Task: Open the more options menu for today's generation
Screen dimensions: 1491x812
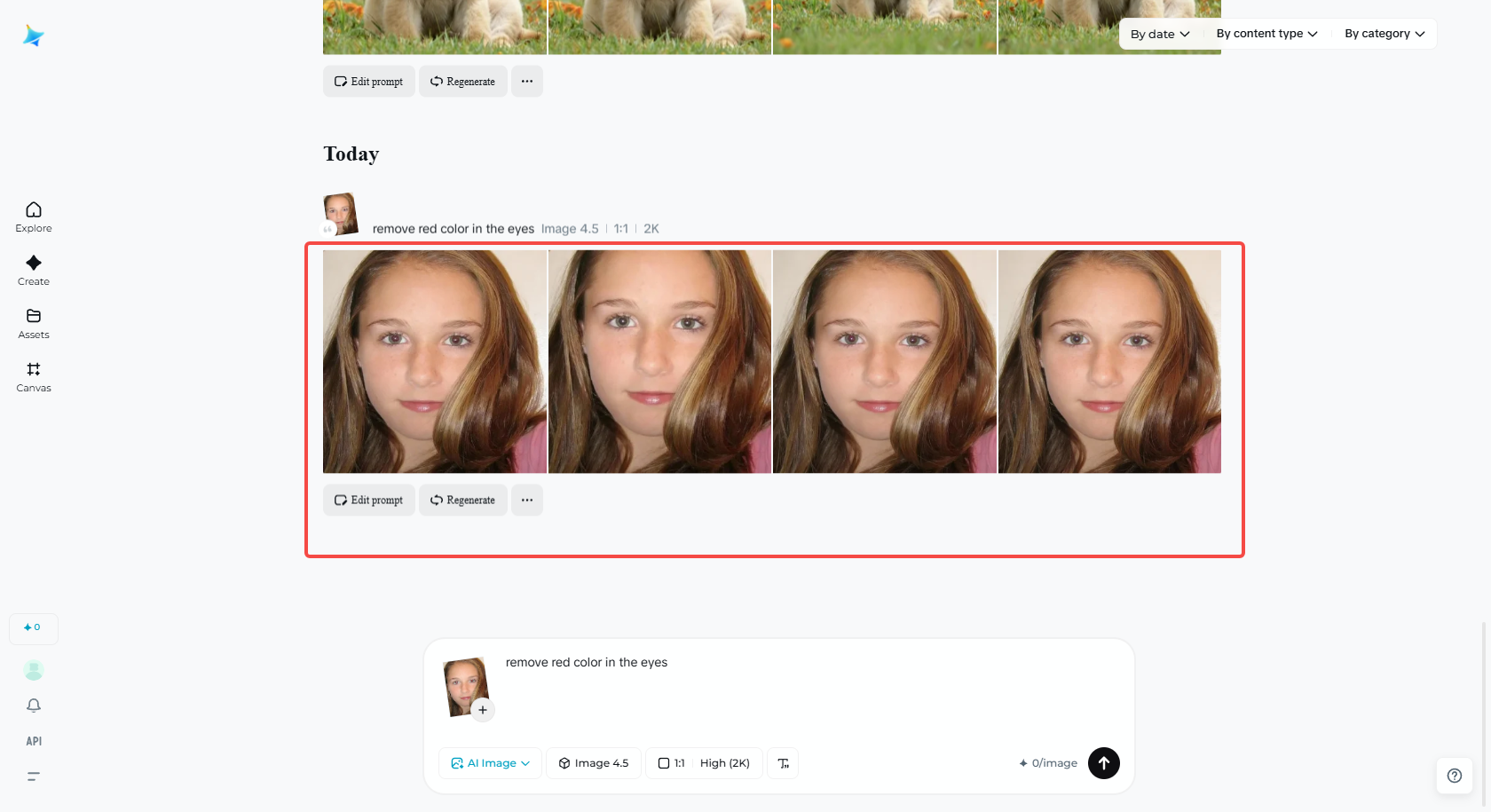Action: [526, 500]
